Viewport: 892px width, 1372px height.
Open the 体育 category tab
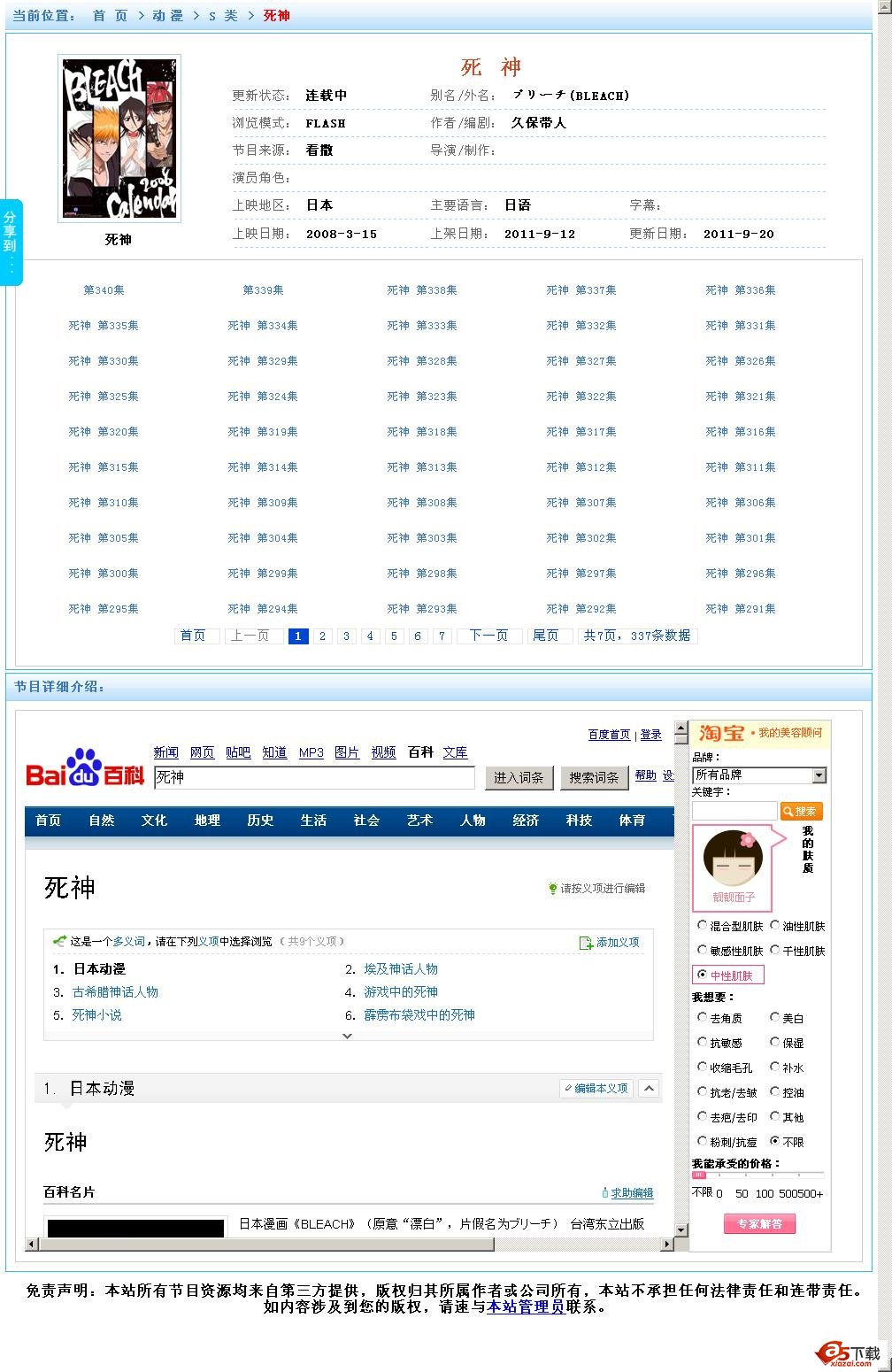[x=632, y=821]
